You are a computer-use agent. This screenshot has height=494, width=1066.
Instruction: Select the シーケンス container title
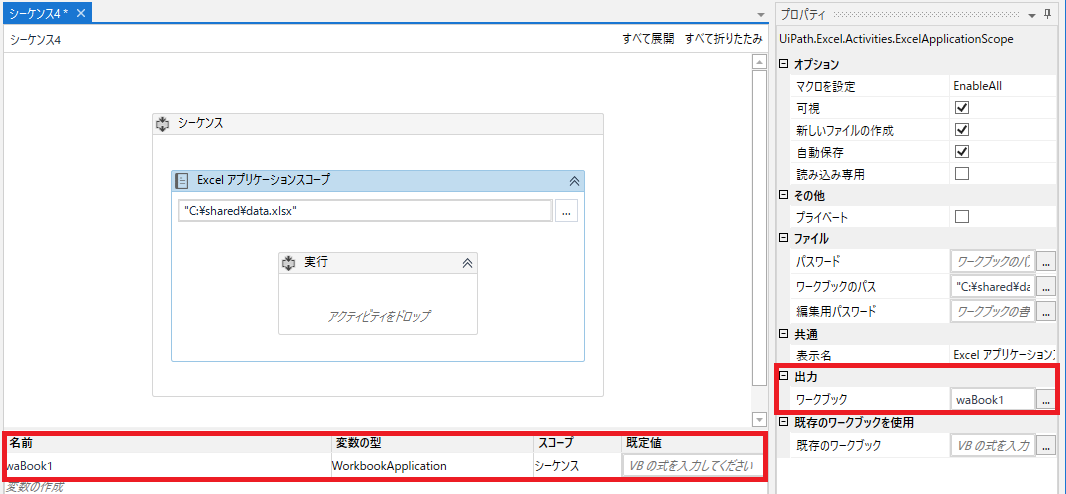(x=201, y=124)
